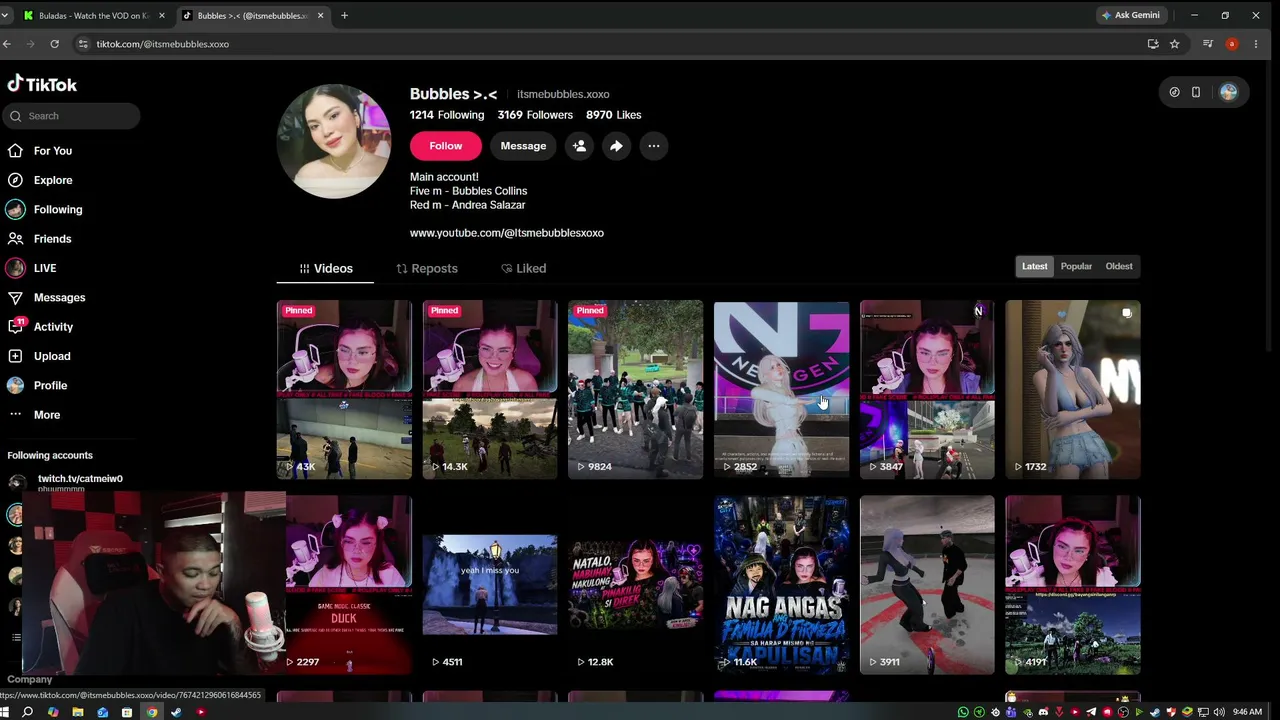Go to your Profile in the sidebar
Image resolution: width=1280 pixels, height=720 pixels.
37,385
